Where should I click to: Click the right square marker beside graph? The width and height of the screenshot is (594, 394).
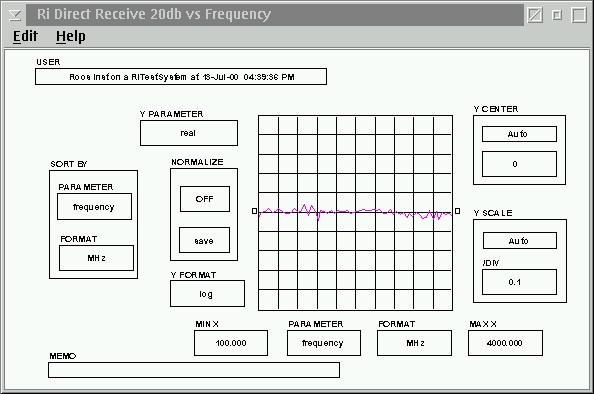click(458, 211)
